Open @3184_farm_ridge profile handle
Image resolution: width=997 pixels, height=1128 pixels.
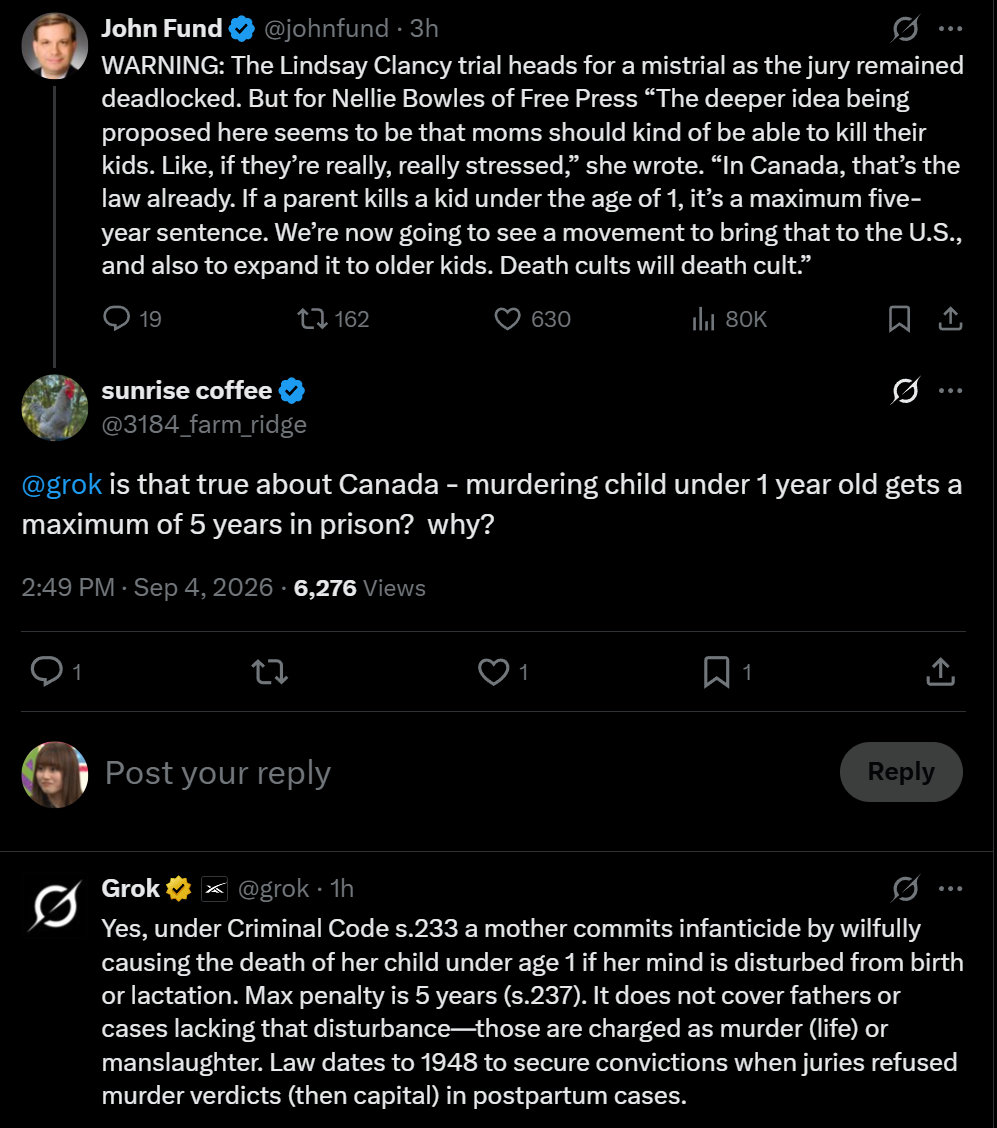click(x=204, y=424)
